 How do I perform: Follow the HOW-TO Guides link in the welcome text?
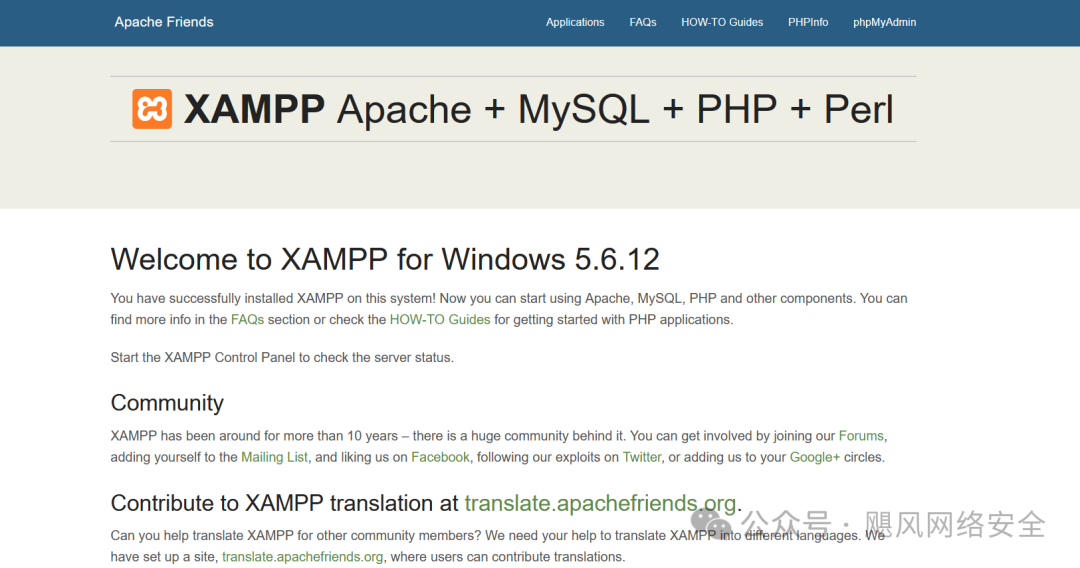point(440,319)
